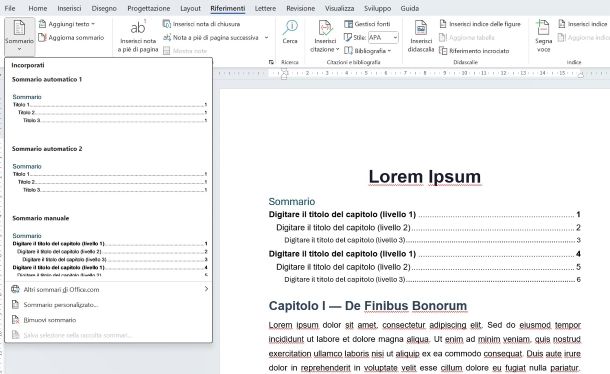This screenshot has width=610, height=374.
Task: Switch to the Home tab
Action: pos(38,8)
